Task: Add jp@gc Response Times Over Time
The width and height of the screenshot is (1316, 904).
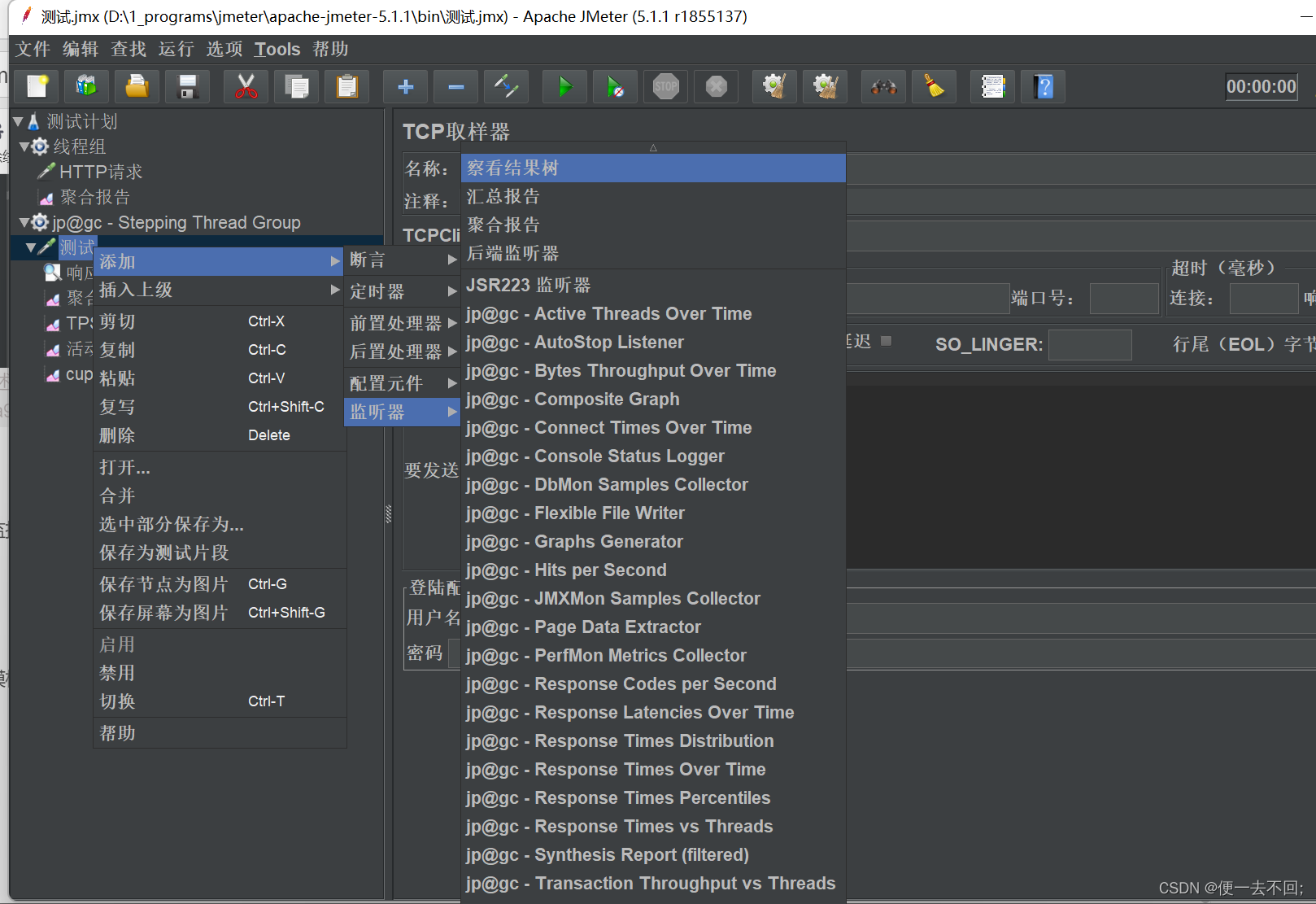Action: click(653, 769)
